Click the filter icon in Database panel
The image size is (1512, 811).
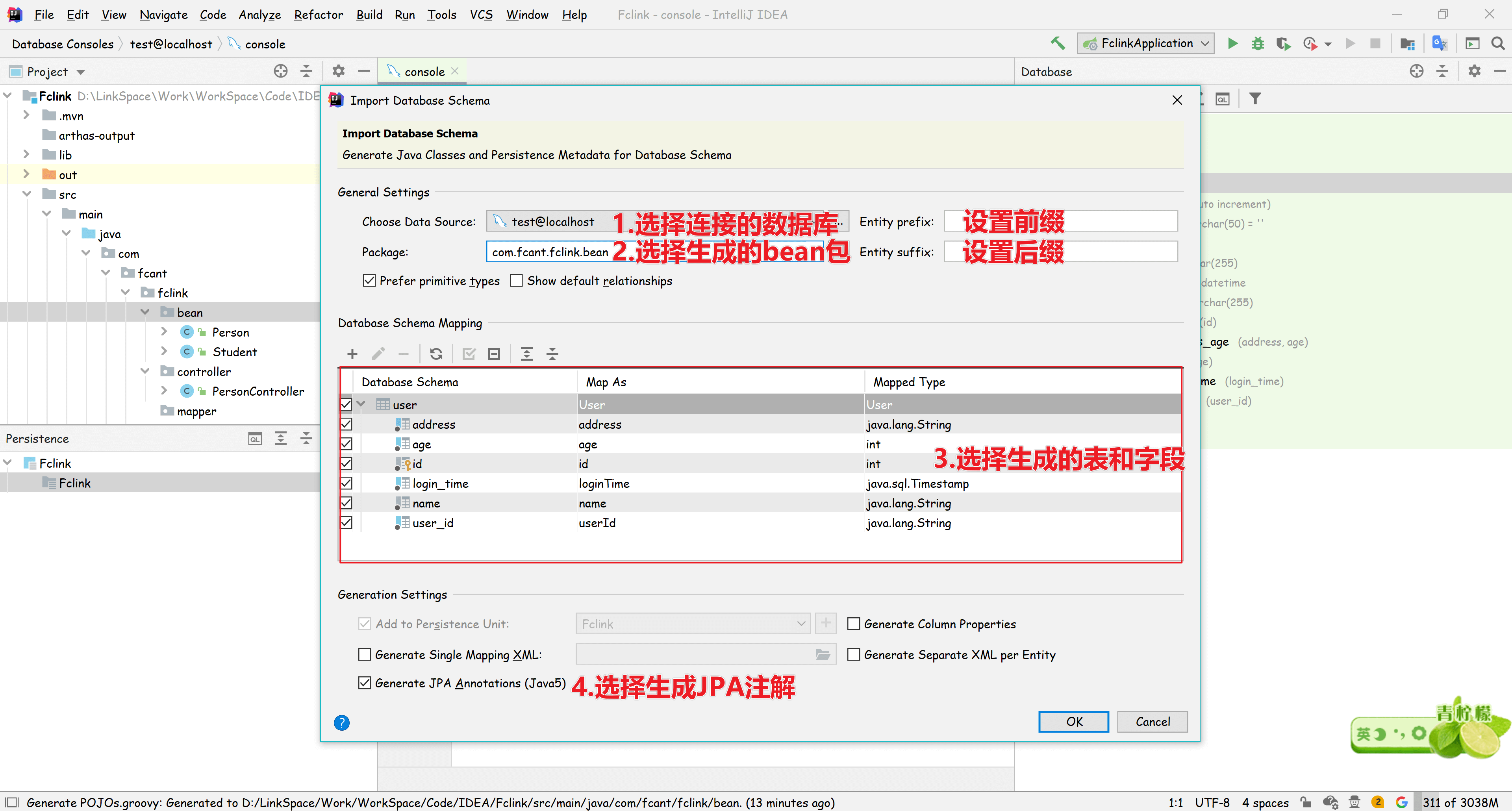pos(1255,98)
